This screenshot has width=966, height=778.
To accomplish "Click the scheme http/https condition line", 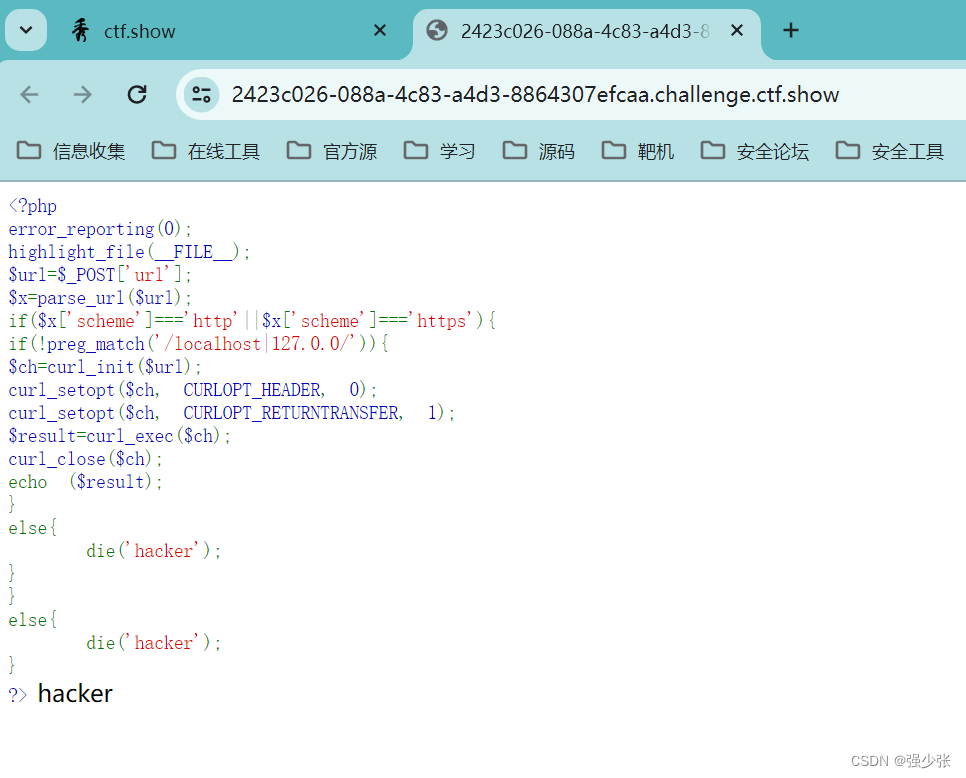I will tap(252, 321).
